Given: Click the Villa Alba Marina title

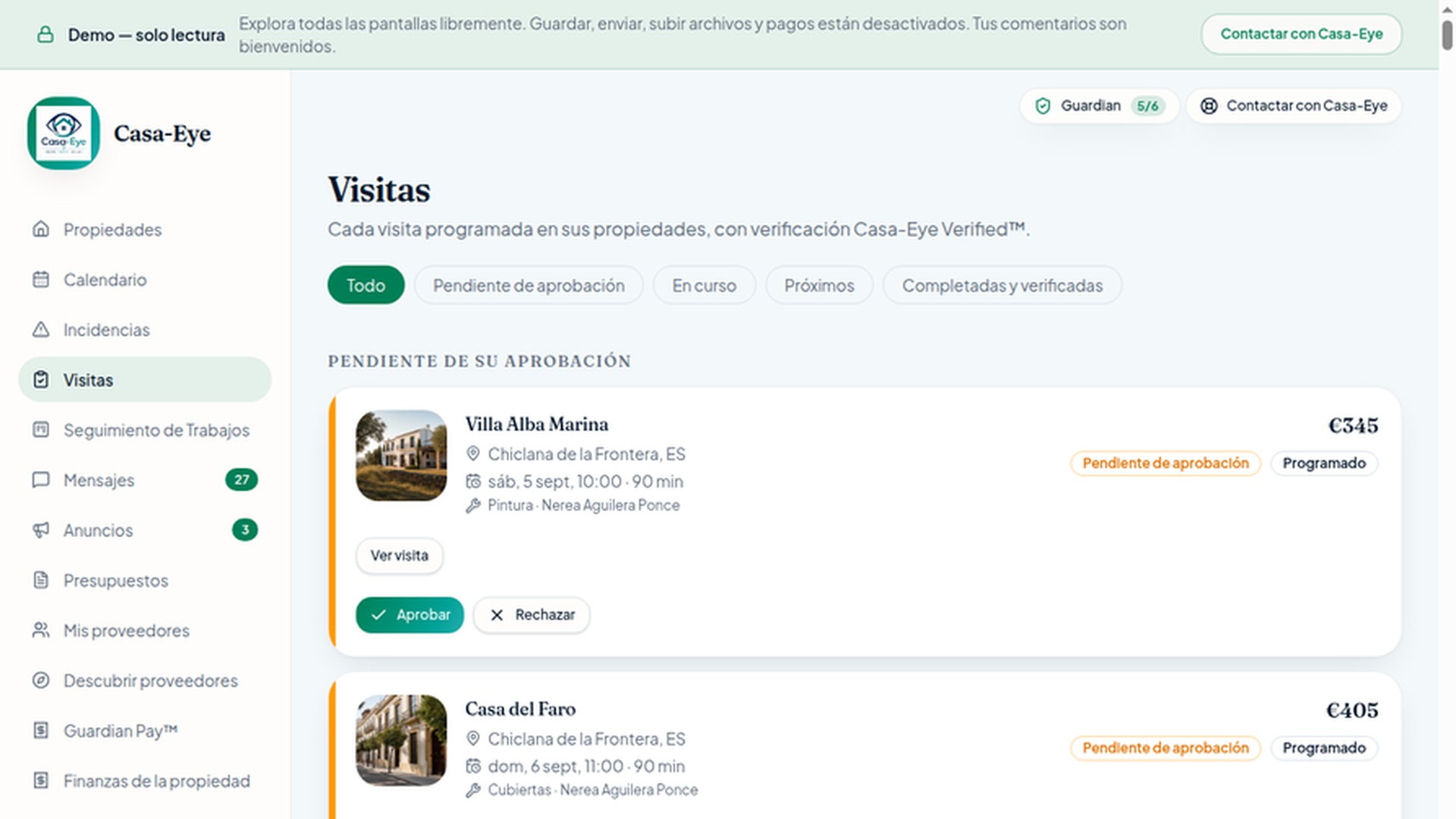Looking at the screenshot, I should coord(537,424).
